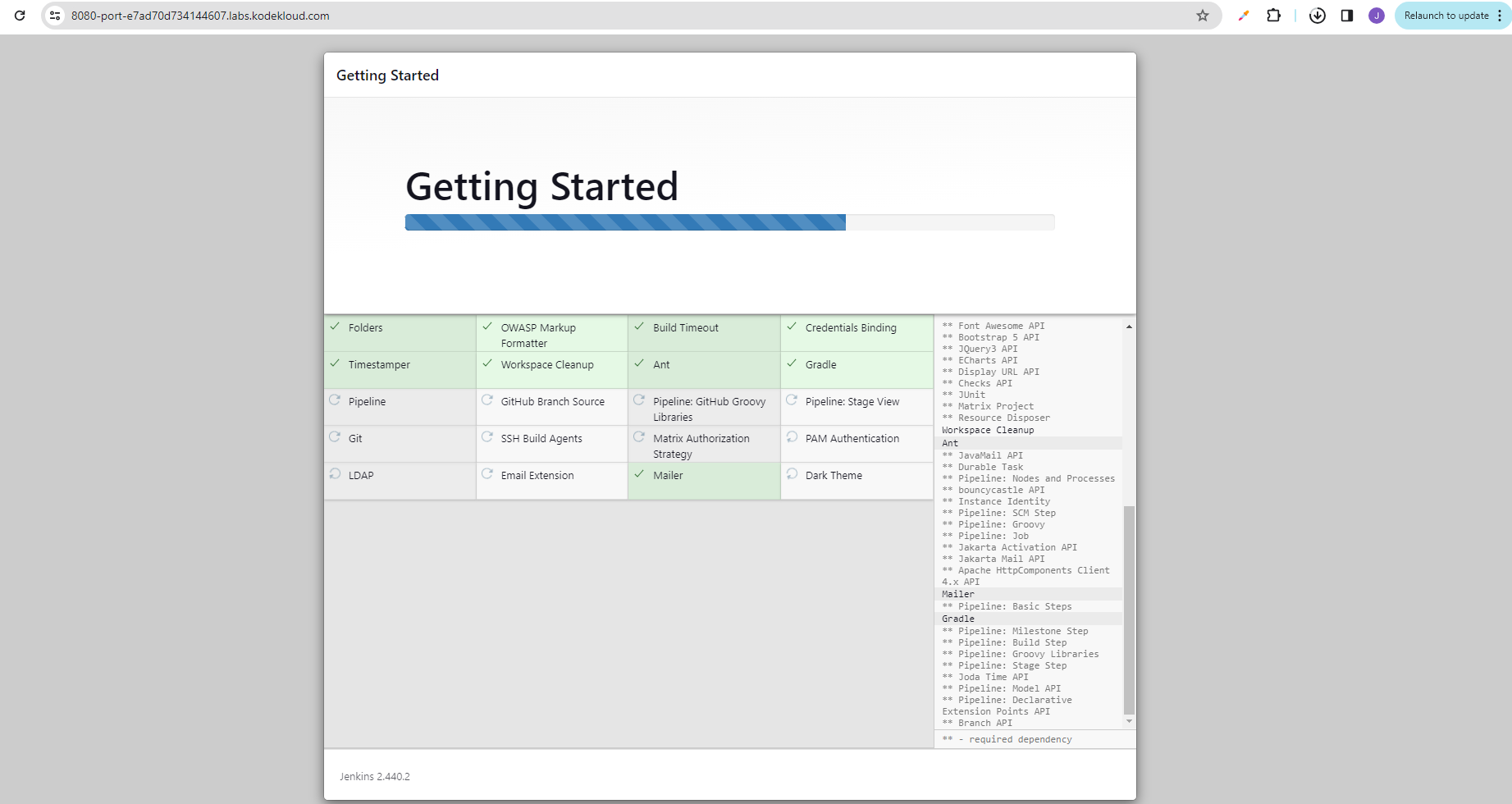The height and width of the screenshot is (804, 1512).
Task: Click the Joda Time API log line
Action: tap(985, 677)
